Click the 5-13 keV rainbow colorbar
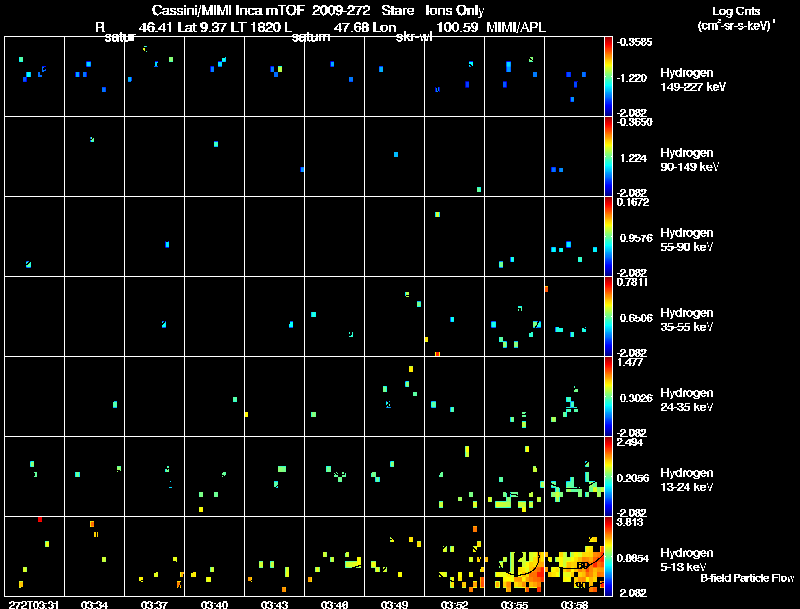This screenshot has height=609, width=800. pos(608,556)
